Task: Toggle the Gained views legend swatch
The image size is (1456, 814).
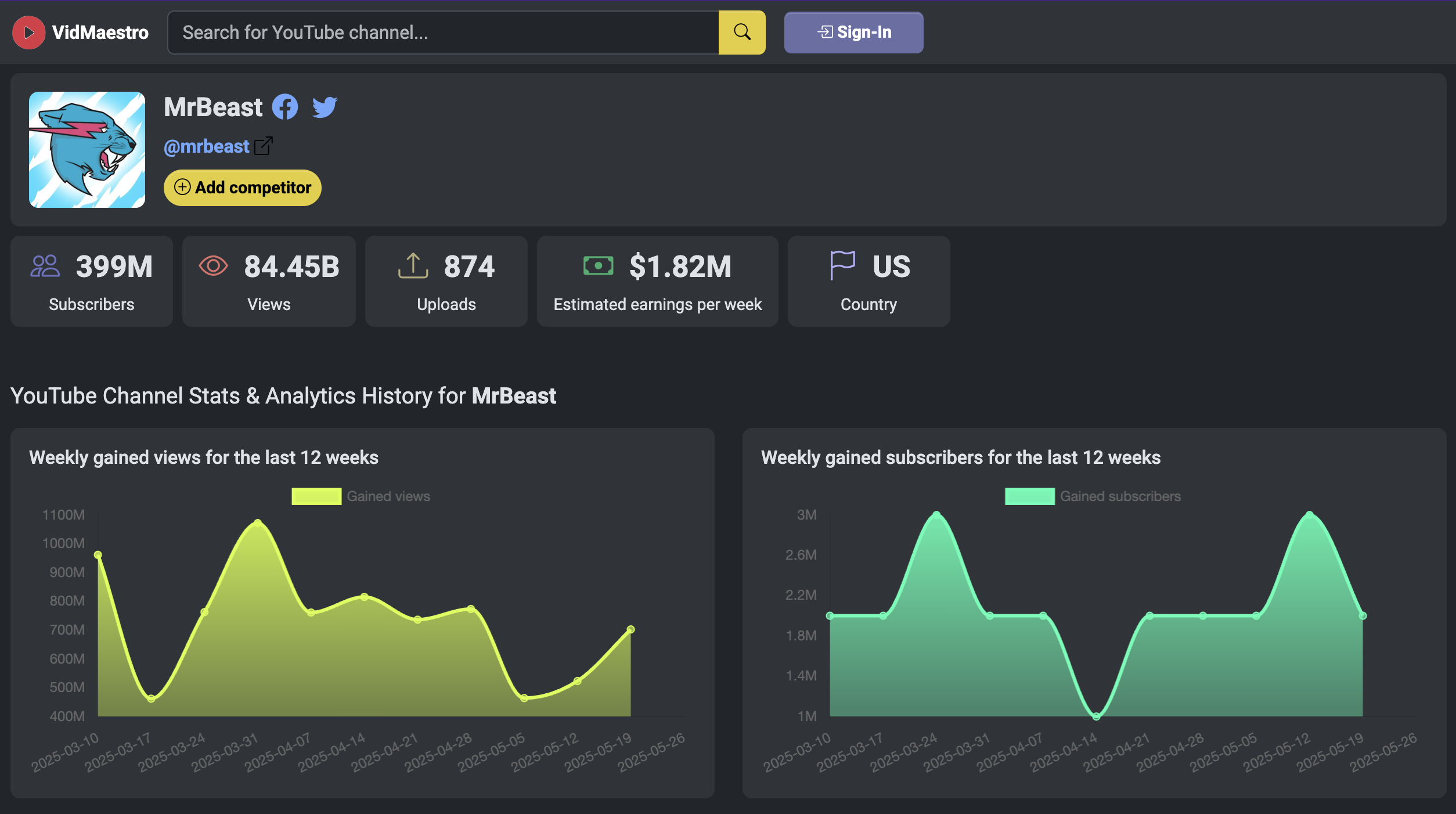Action: 316,496
